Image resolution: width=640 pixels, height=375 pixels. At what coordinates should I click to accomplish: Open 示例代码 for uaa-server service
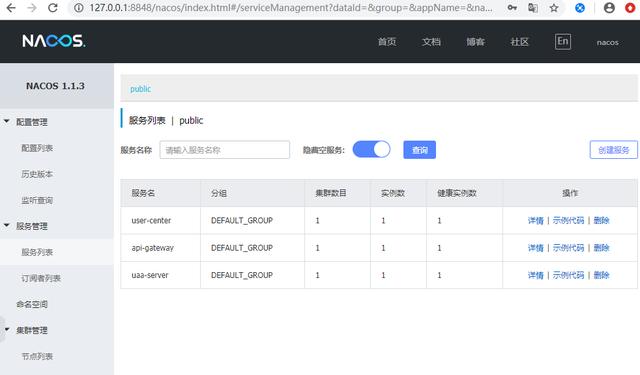tap(568, 275)
